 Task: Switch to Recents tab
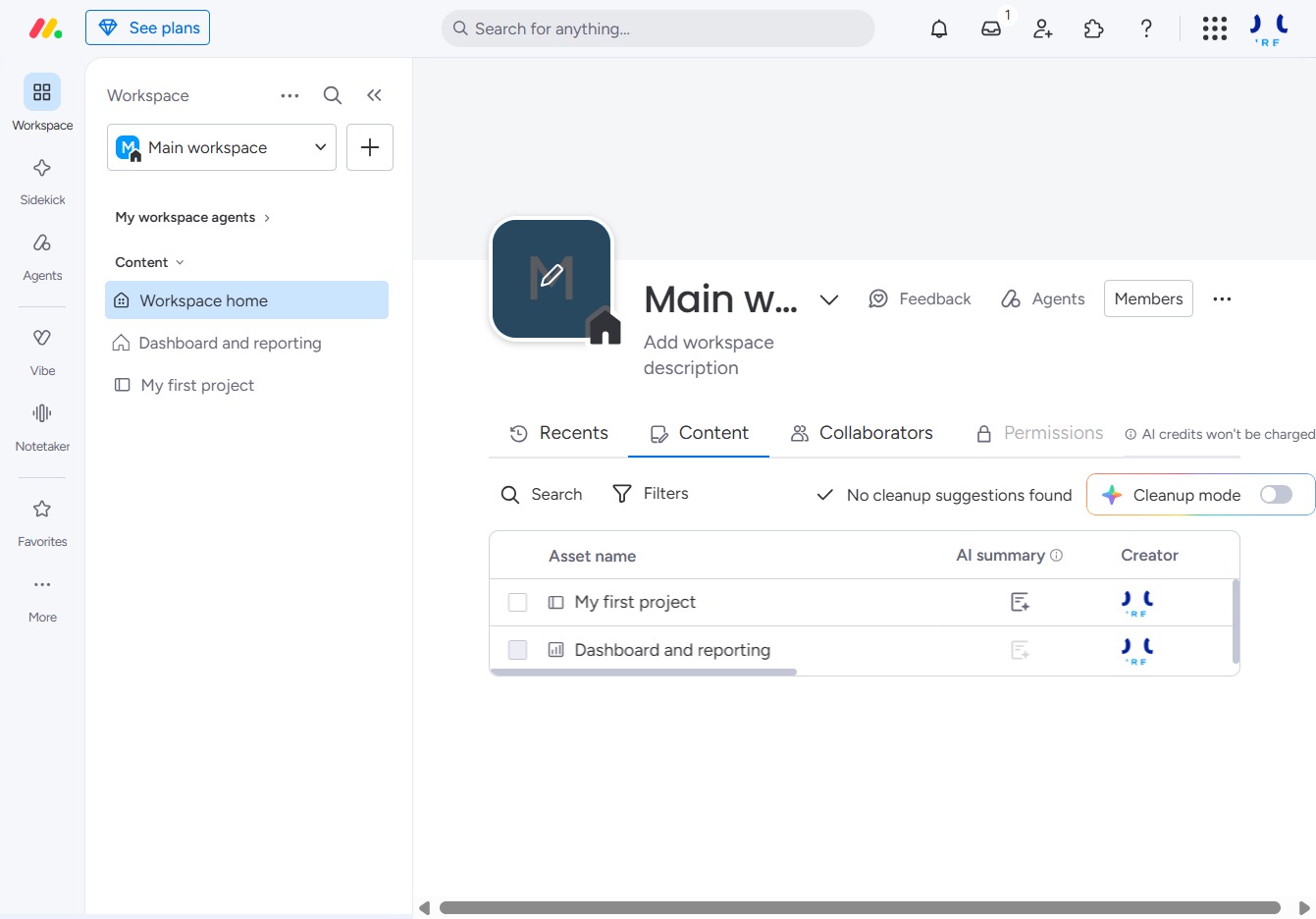[558, 433]
